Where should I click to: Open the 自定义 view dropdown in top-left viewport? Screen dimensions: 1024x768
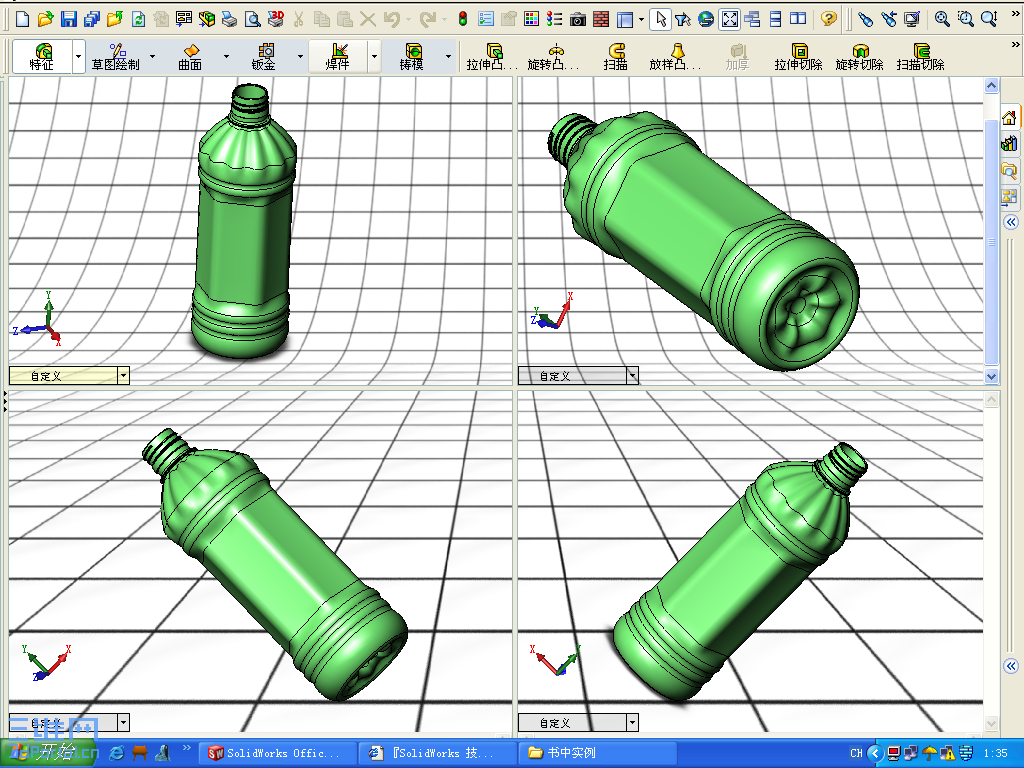tap(123, 375)
